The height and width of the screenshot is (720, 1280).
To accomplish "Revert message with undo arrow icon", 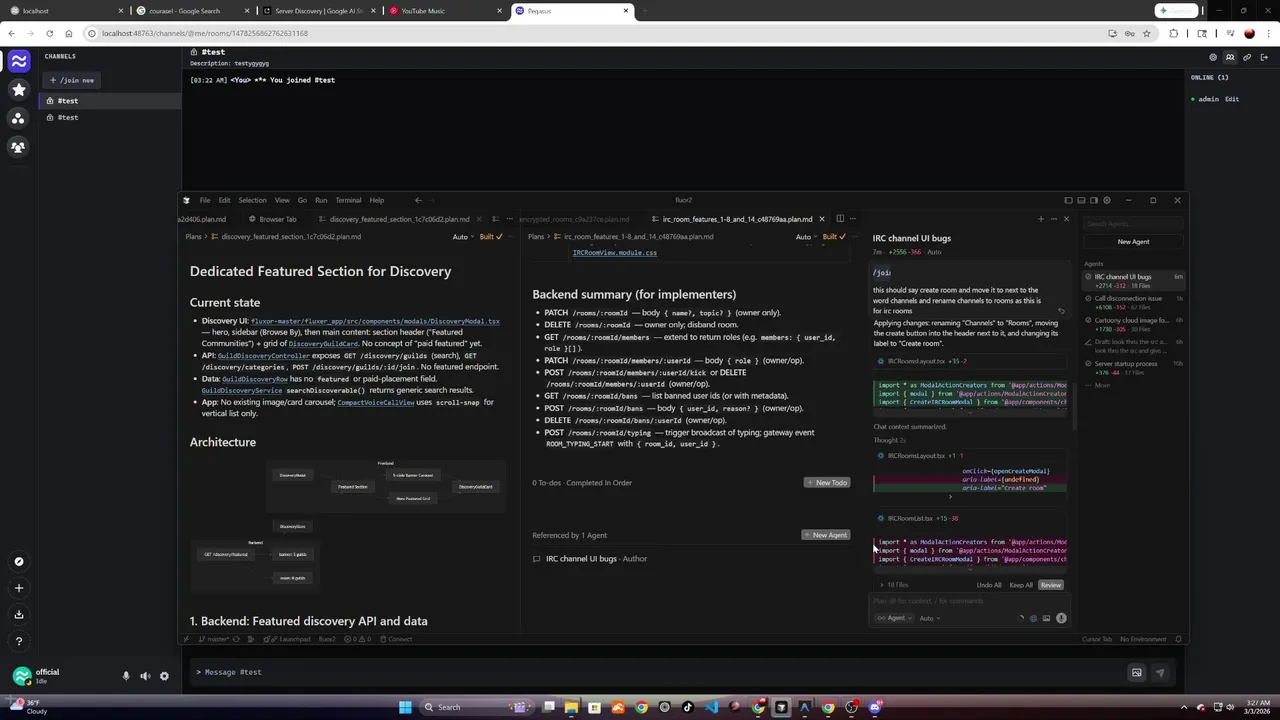I will 1061,311.
